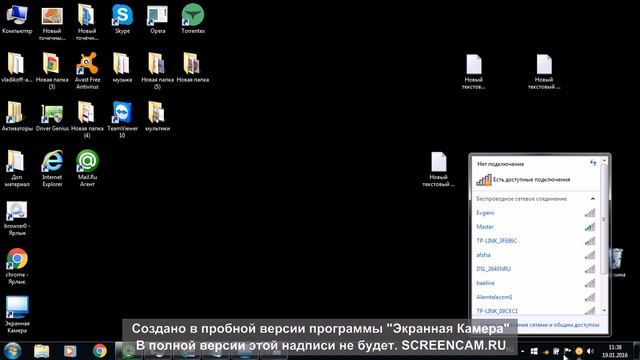Viewport: 640px width, 360px height.
Task: Select the Mail.Ru Агент shortcut
Action: pyautogui.click(x=87, y=168)
